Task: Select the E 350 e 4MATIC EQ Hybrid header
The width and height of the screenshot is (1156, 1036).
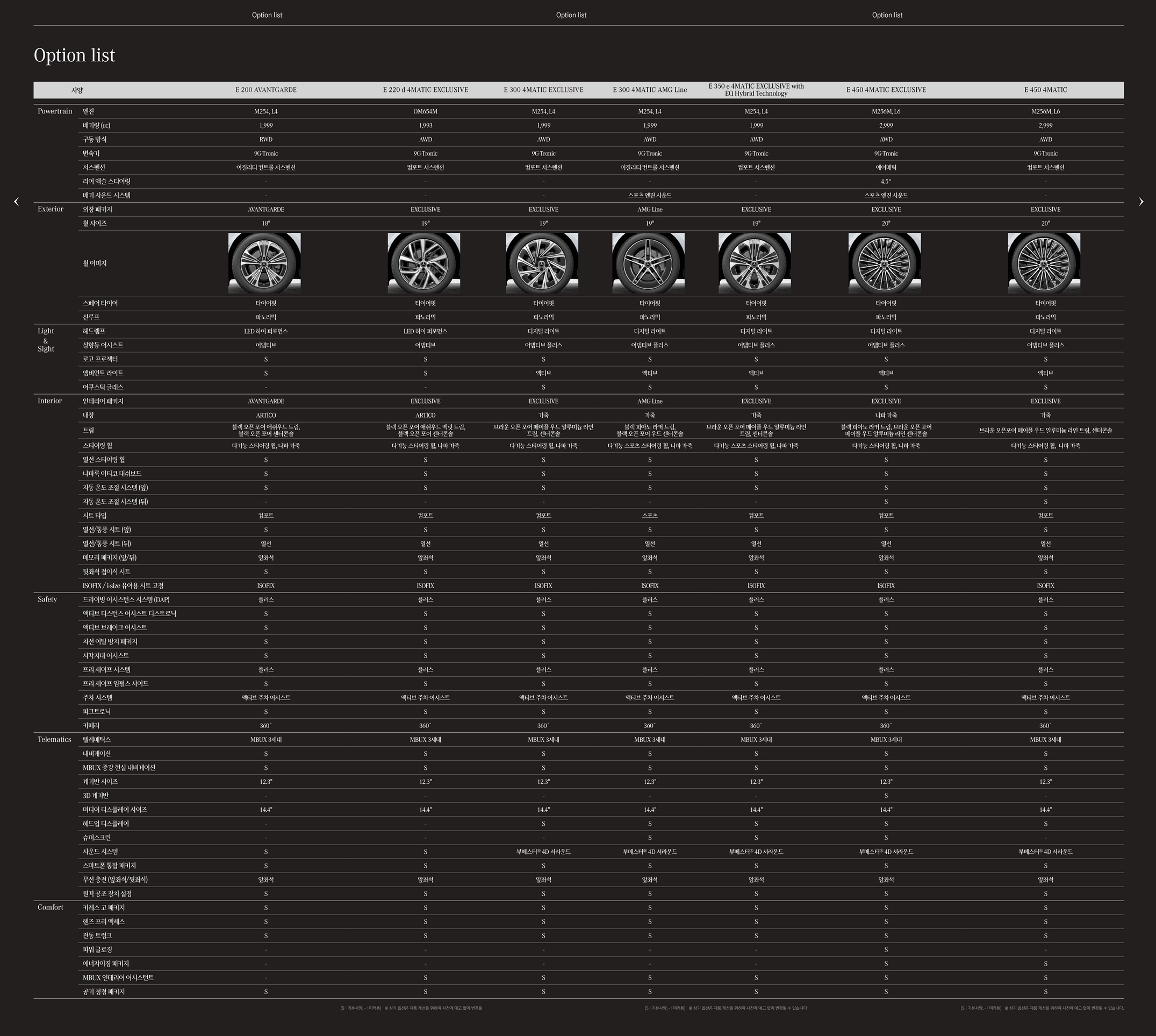Action: coord(756,90)
